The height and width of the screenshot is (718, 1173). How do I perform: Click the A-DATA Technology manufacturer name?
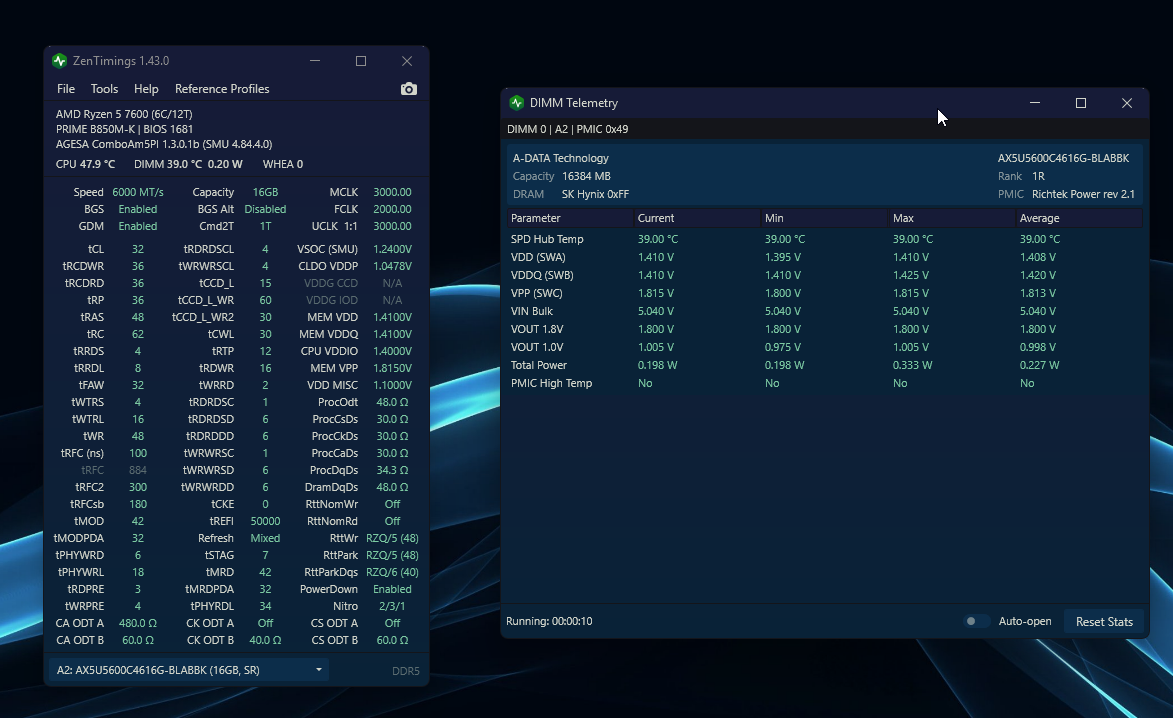(560, 158)
